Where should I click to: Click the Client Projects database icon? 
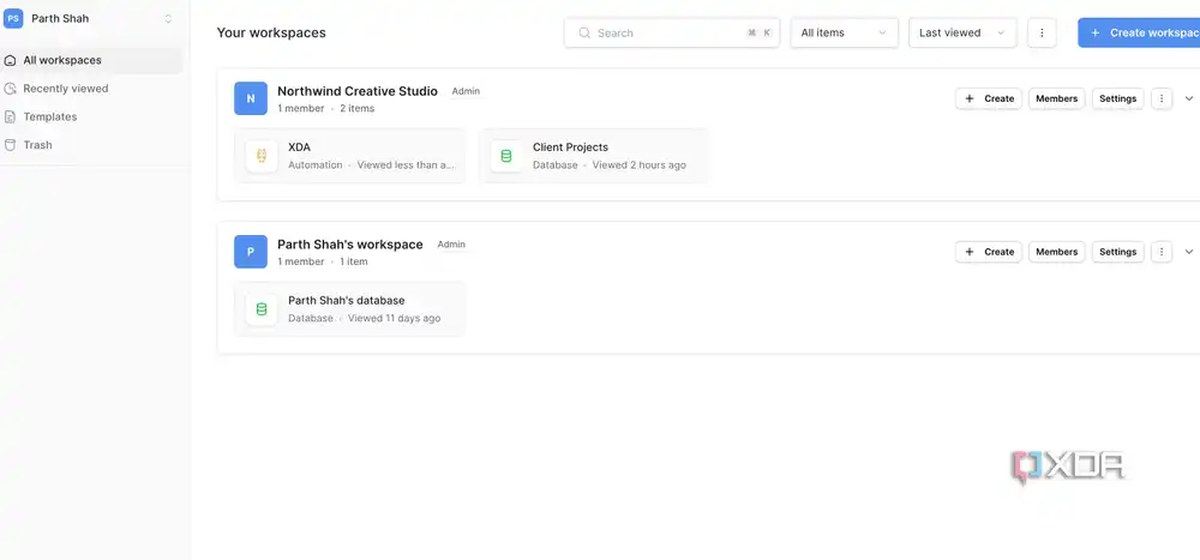[506, 156]
